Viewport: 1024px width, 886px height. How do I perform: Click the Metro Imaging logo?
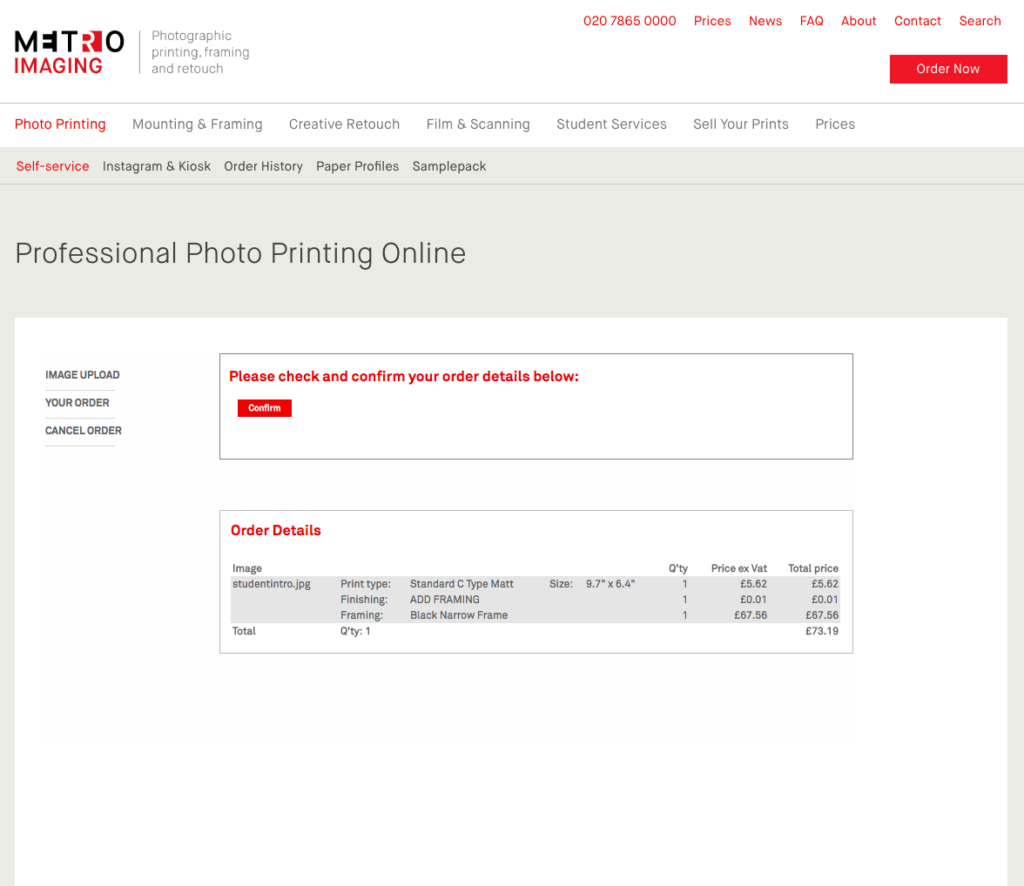70,52
